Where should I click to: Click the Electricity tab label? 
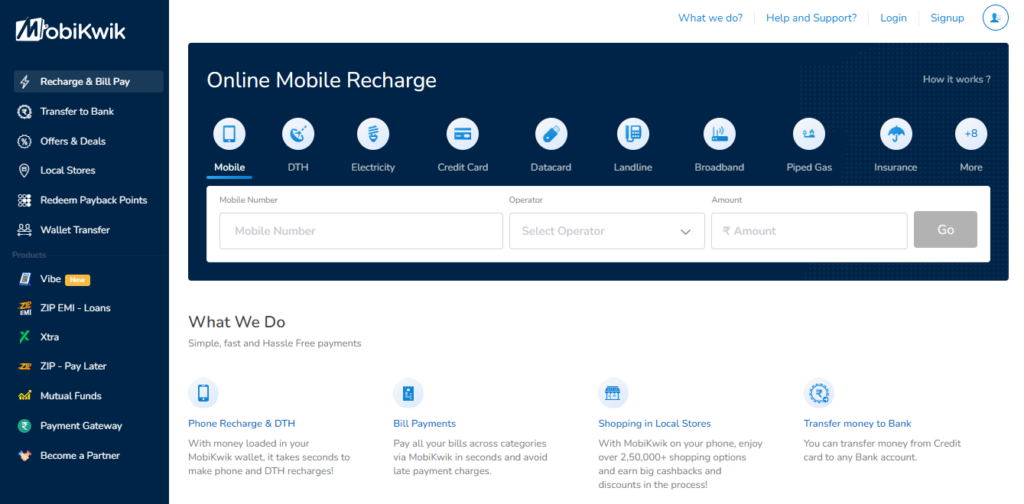(x=373, y=167)
